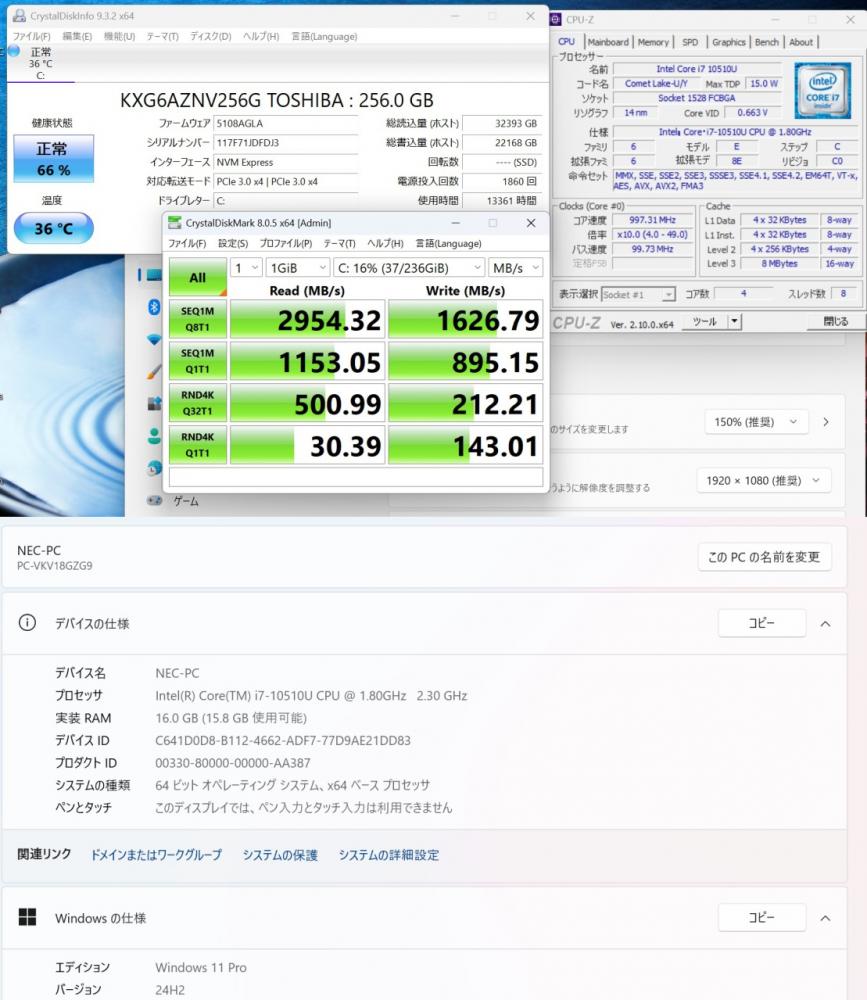Click the CPU-Z title bar icon
This screenshot has width=867, height=1000.
[556, 19]
